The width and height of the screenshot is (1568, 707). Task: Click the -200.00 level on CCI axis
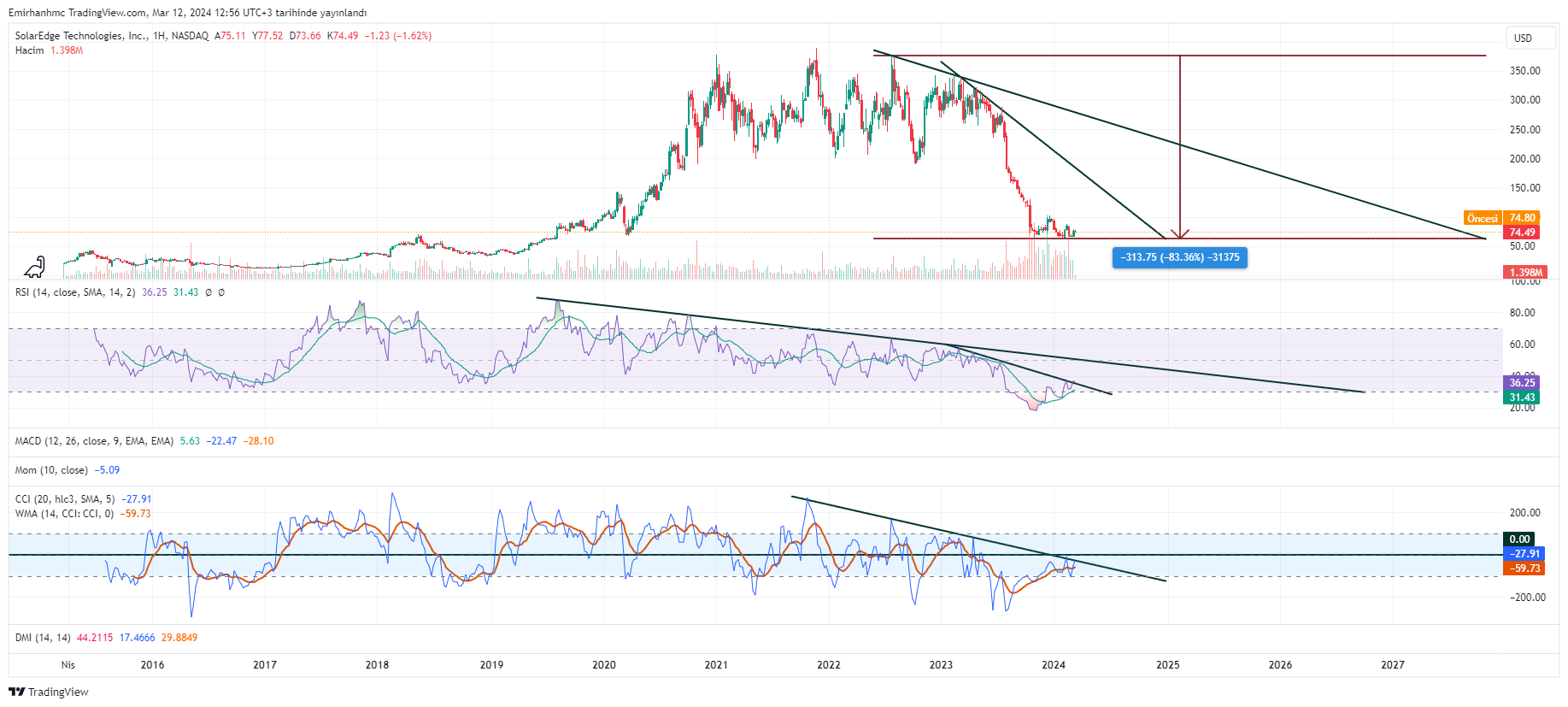tap(1526, 598)
